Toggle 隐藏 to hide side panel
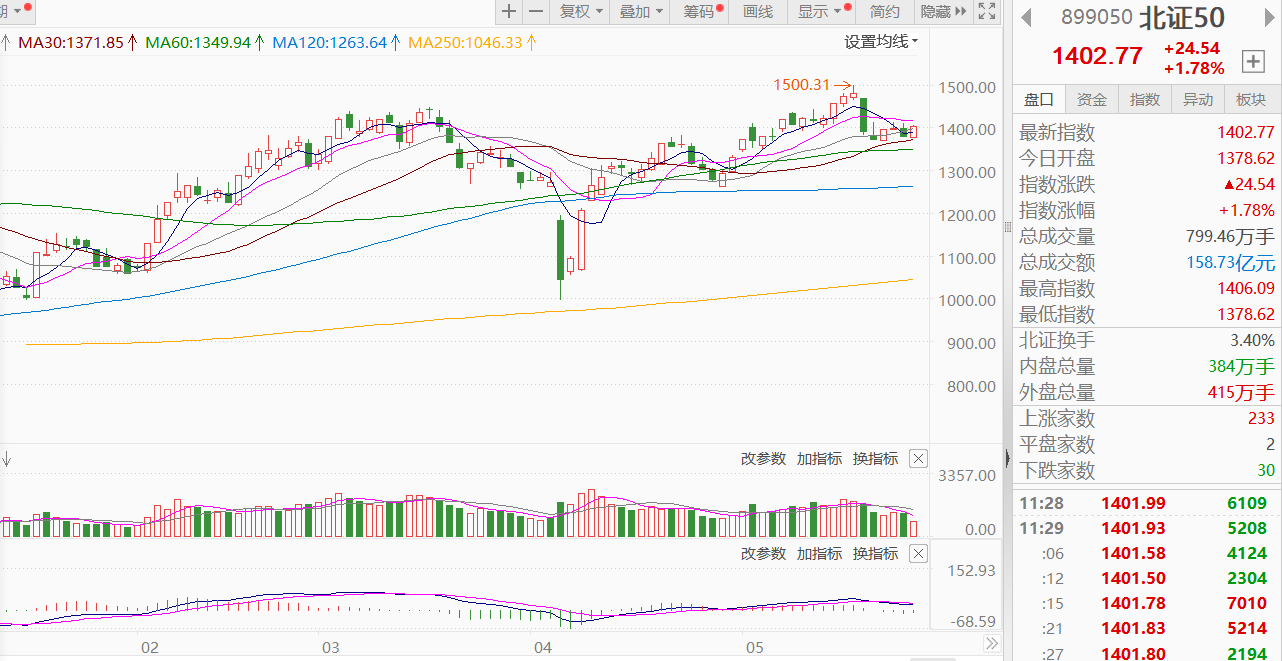 pyautogui.click(x=943, y=12)
